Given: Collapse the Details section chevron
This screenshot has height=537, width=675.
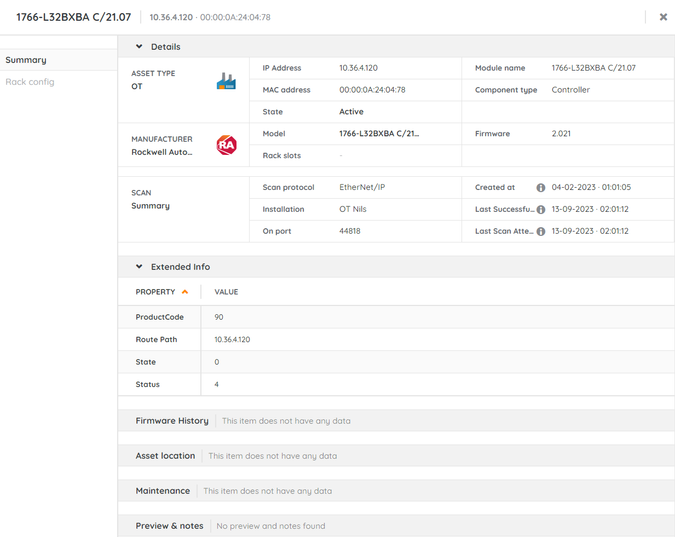Looking at the screenshot, I should (139, 47).
